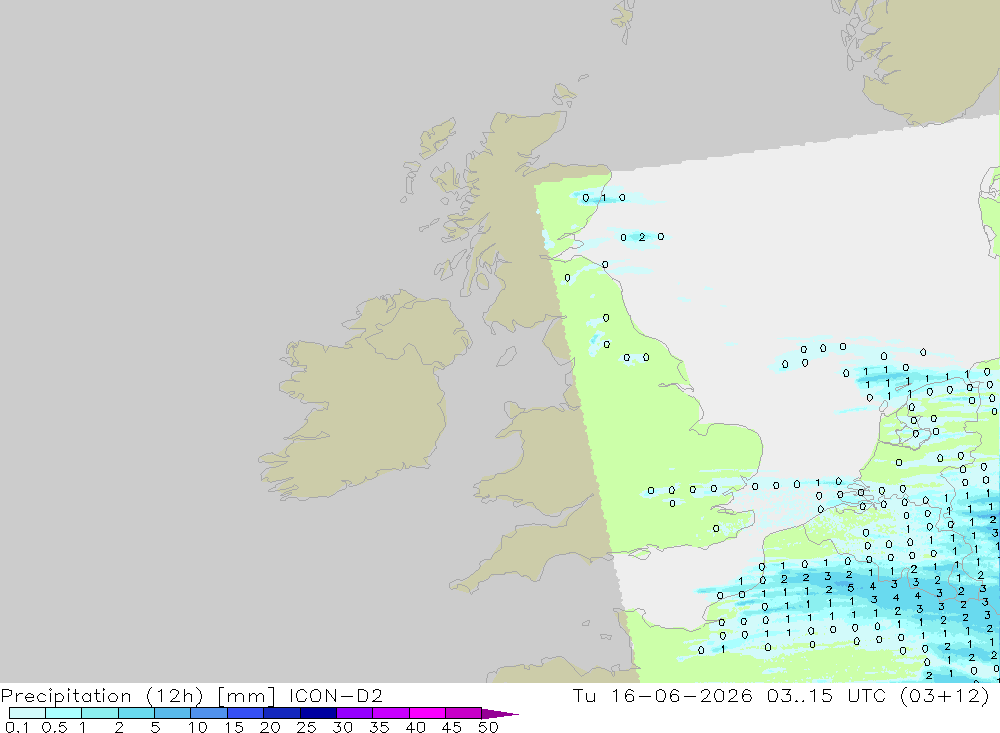Click the 2–5 mm light blue legend swatch
The image size is (1000, 733).
click(x=136, y=713)
